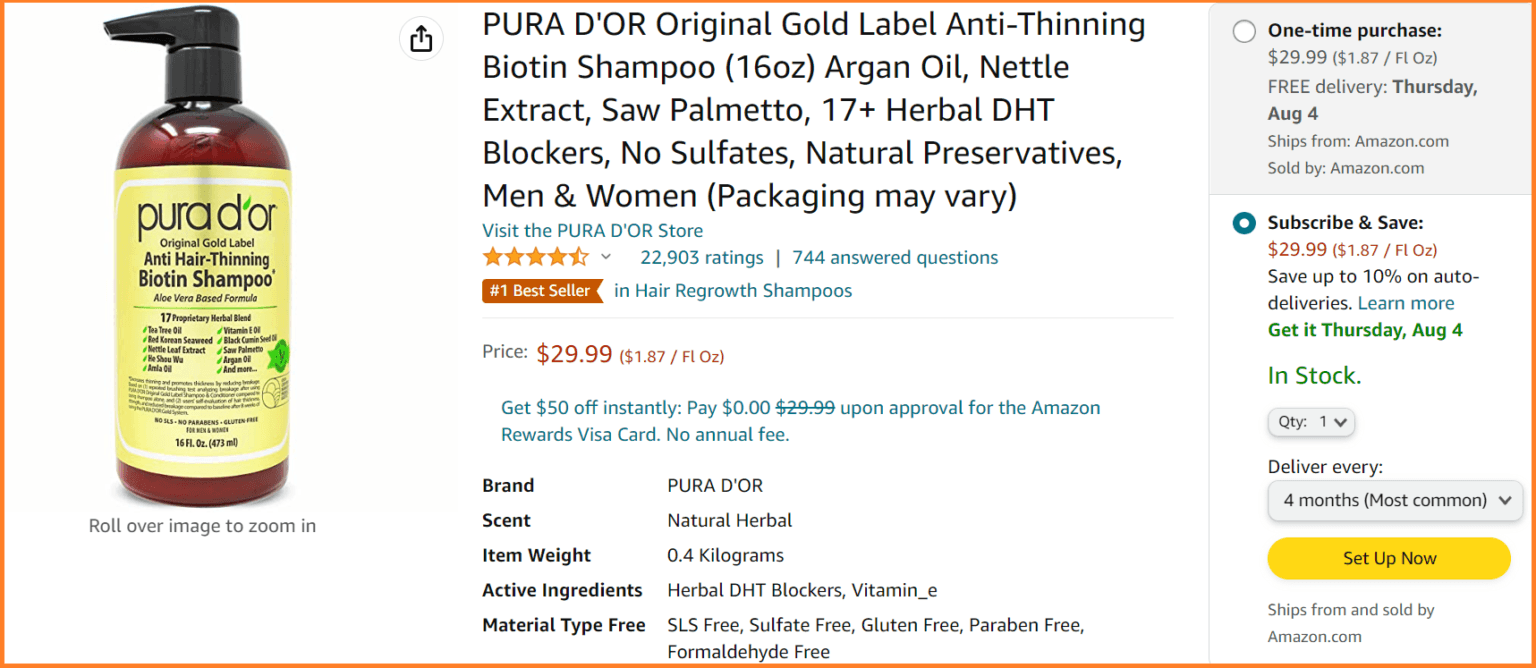The height and width of the screenshot is (668, 1536).
Task: Click the #1 Best Seller badge
Action: [542, 291]
